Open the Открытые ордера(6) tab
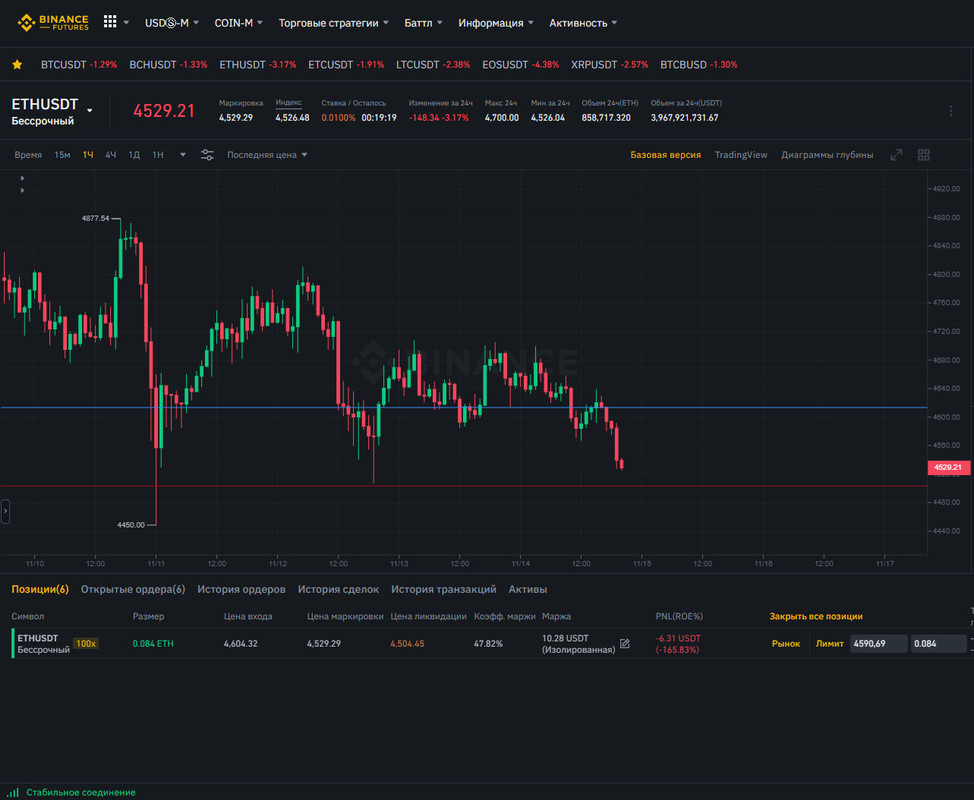Screen dimensions: 974x800 (x=133, y=589)
